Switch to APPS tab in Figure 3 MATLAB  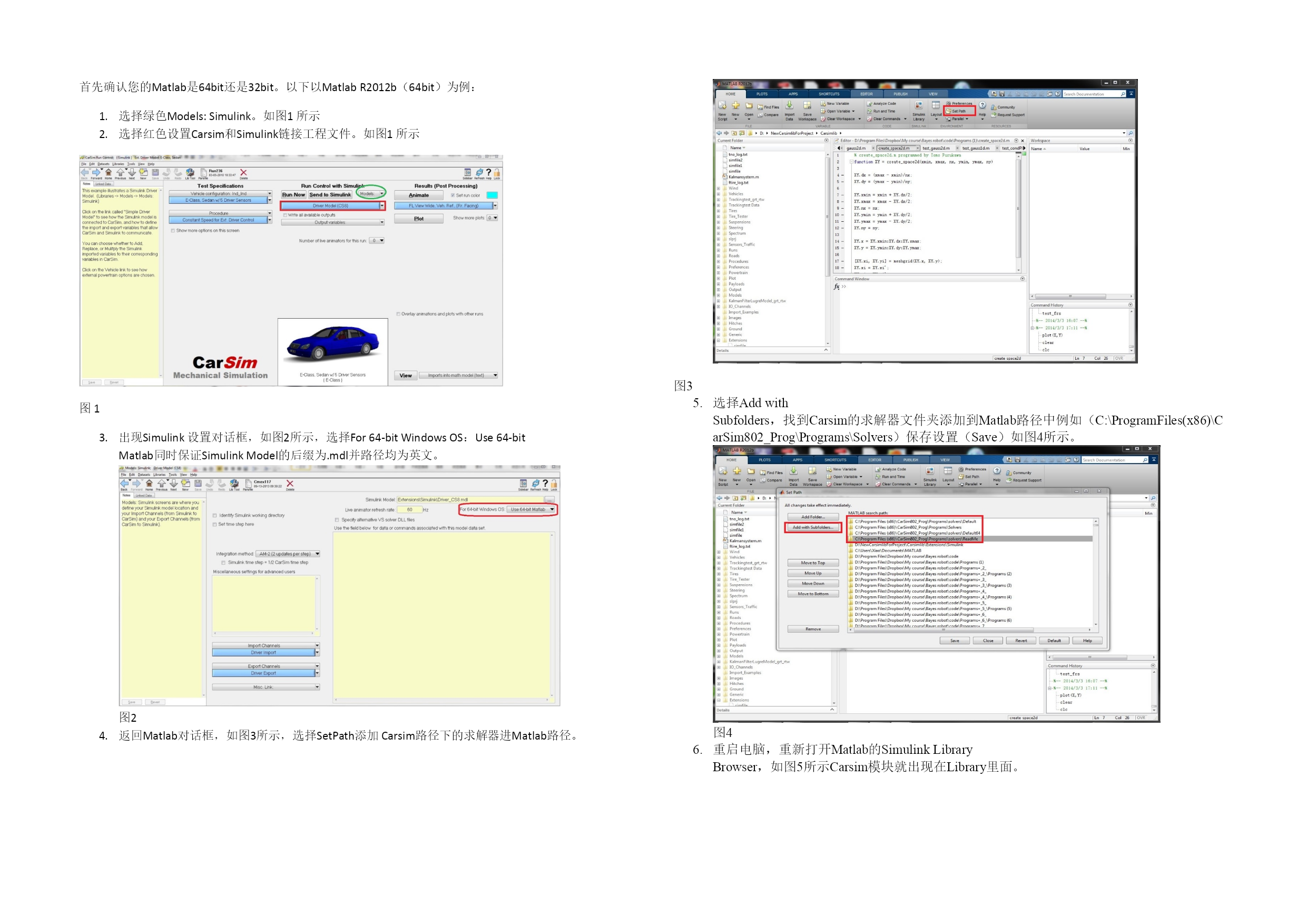[793, 94]
